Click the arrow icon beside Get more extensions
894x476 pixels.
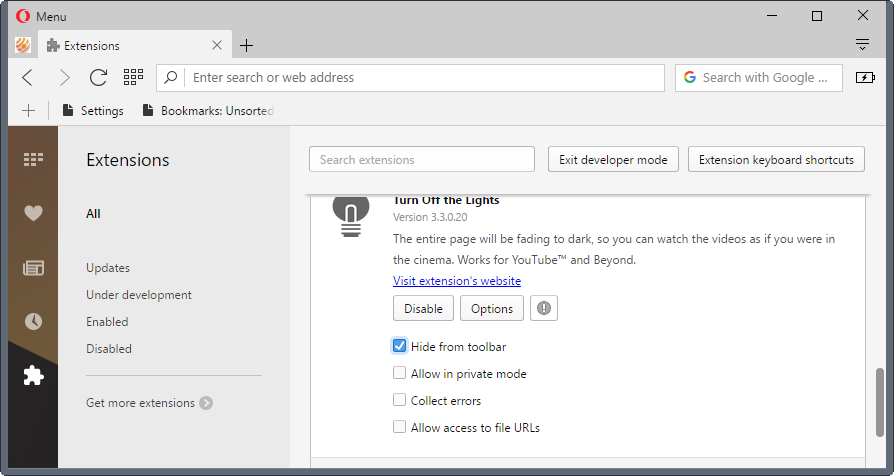[x=206, y=403]
